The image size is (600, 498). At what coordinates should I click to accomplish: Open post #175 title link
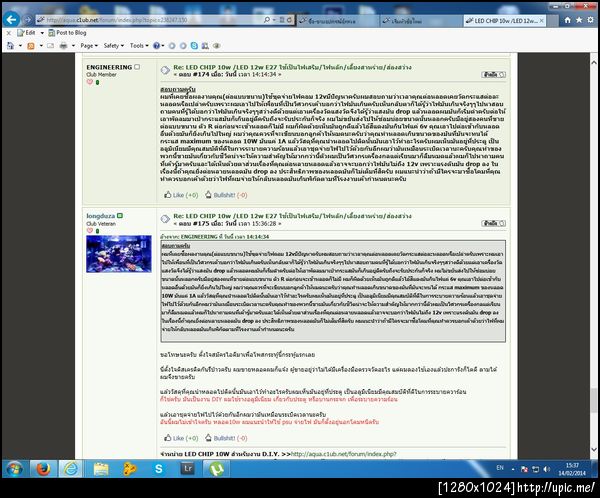[292, 216]
